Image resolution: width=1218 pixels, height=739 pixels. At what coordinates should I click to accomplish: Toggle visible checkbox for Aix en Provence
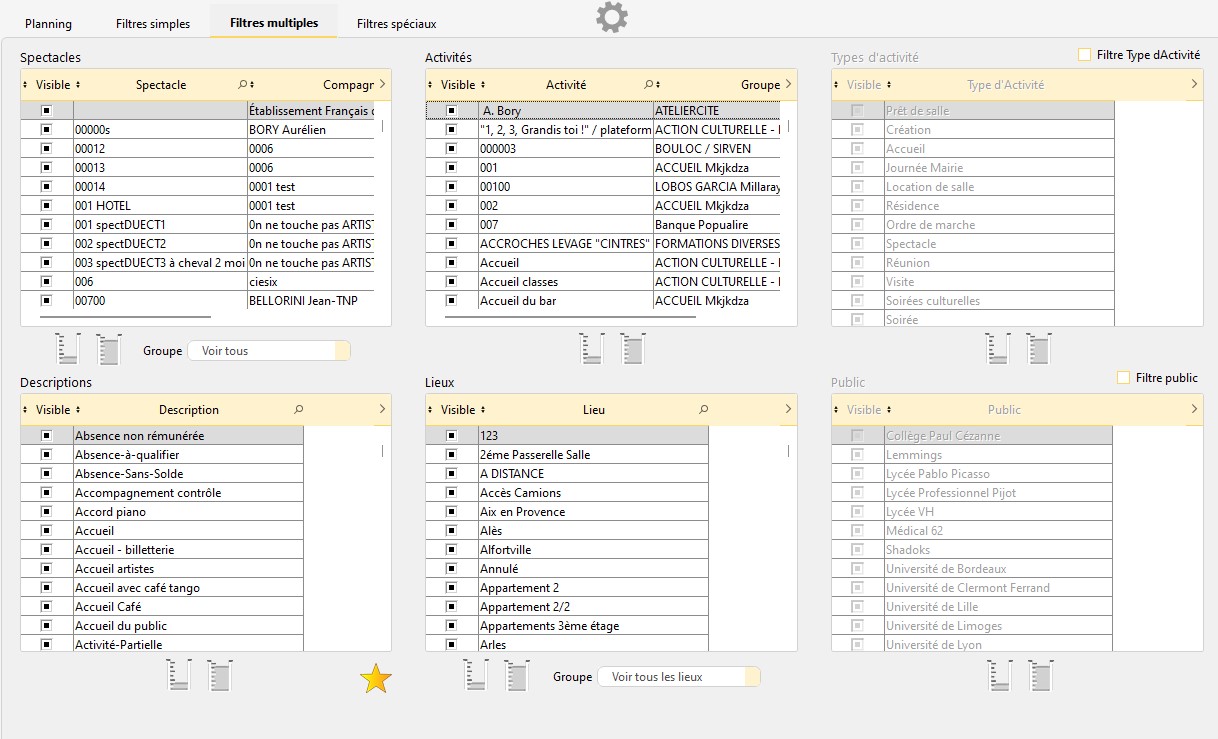[451, 512]
